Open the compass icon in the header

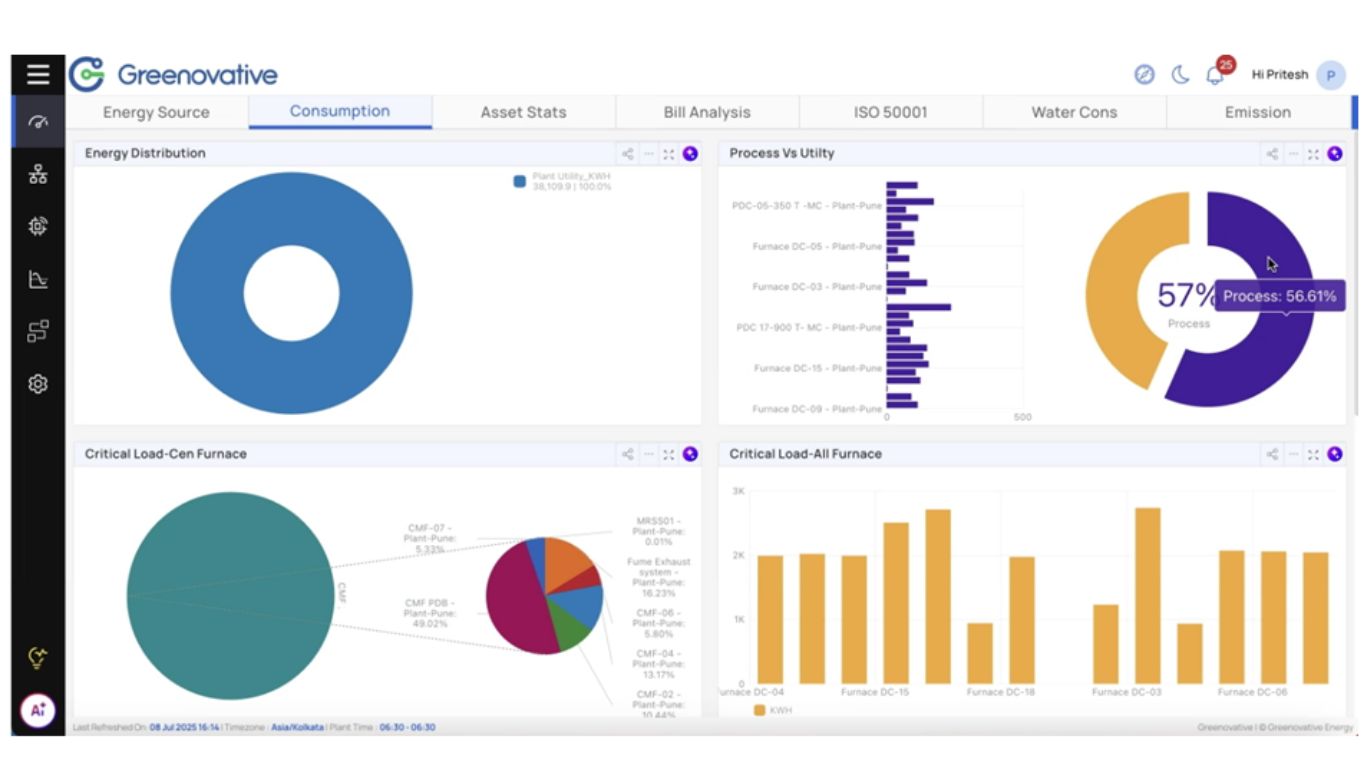coord(1144,75)
